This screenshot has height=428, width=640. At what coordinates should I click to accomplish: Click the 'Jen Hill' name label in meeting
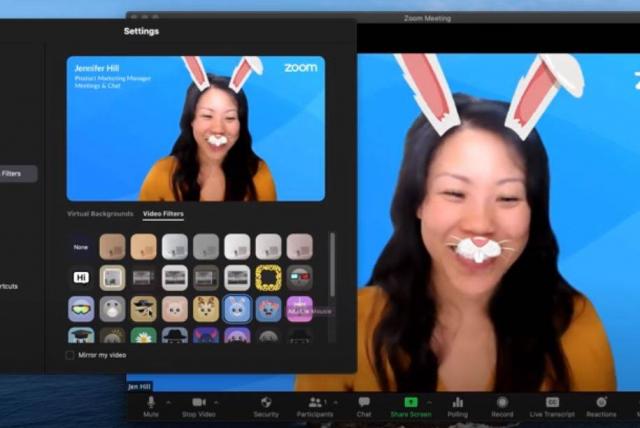coord(139,387)
